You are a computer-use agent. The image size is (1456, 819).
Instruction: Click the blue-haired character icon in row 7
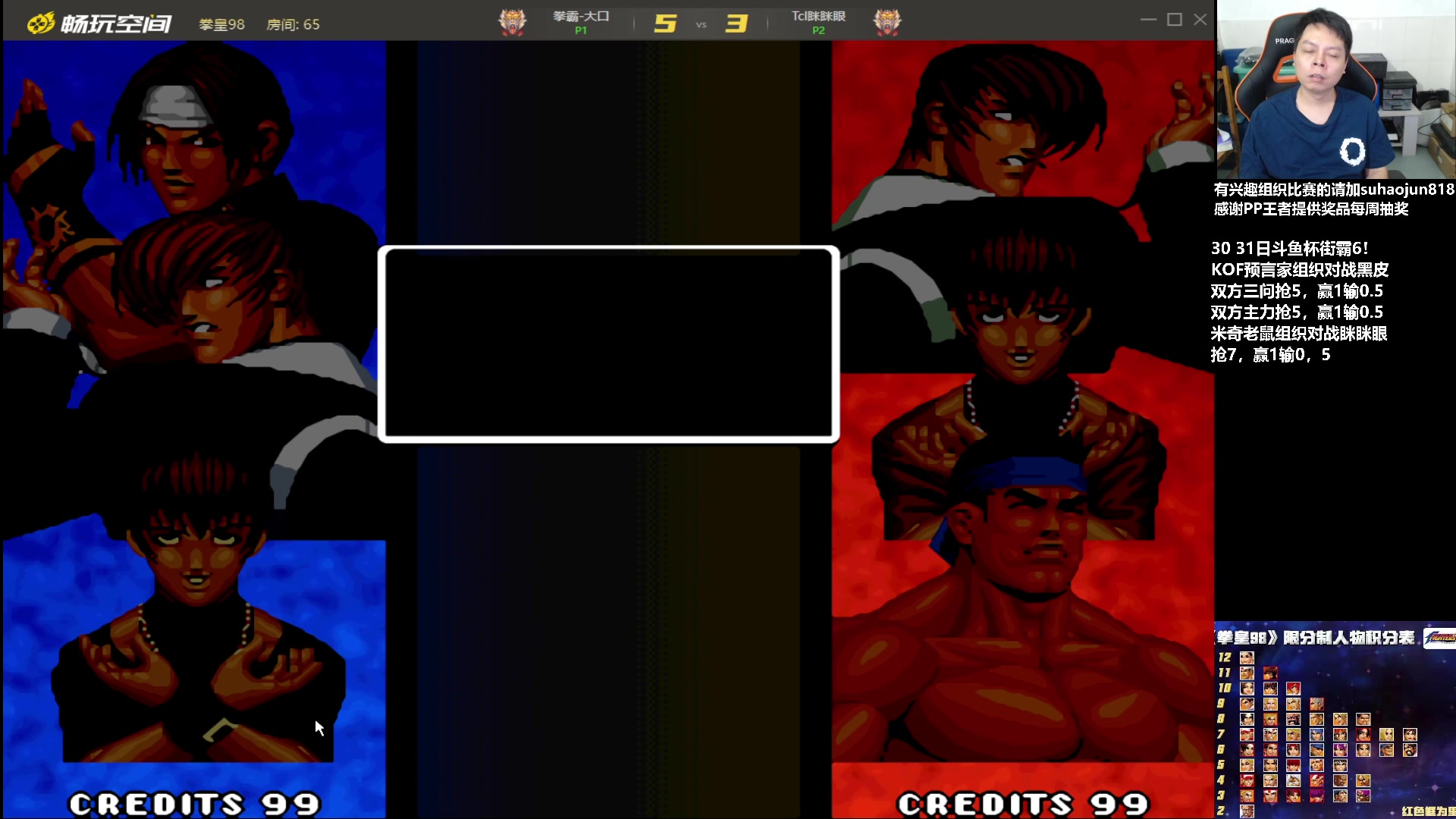[x=1317, y=735]
